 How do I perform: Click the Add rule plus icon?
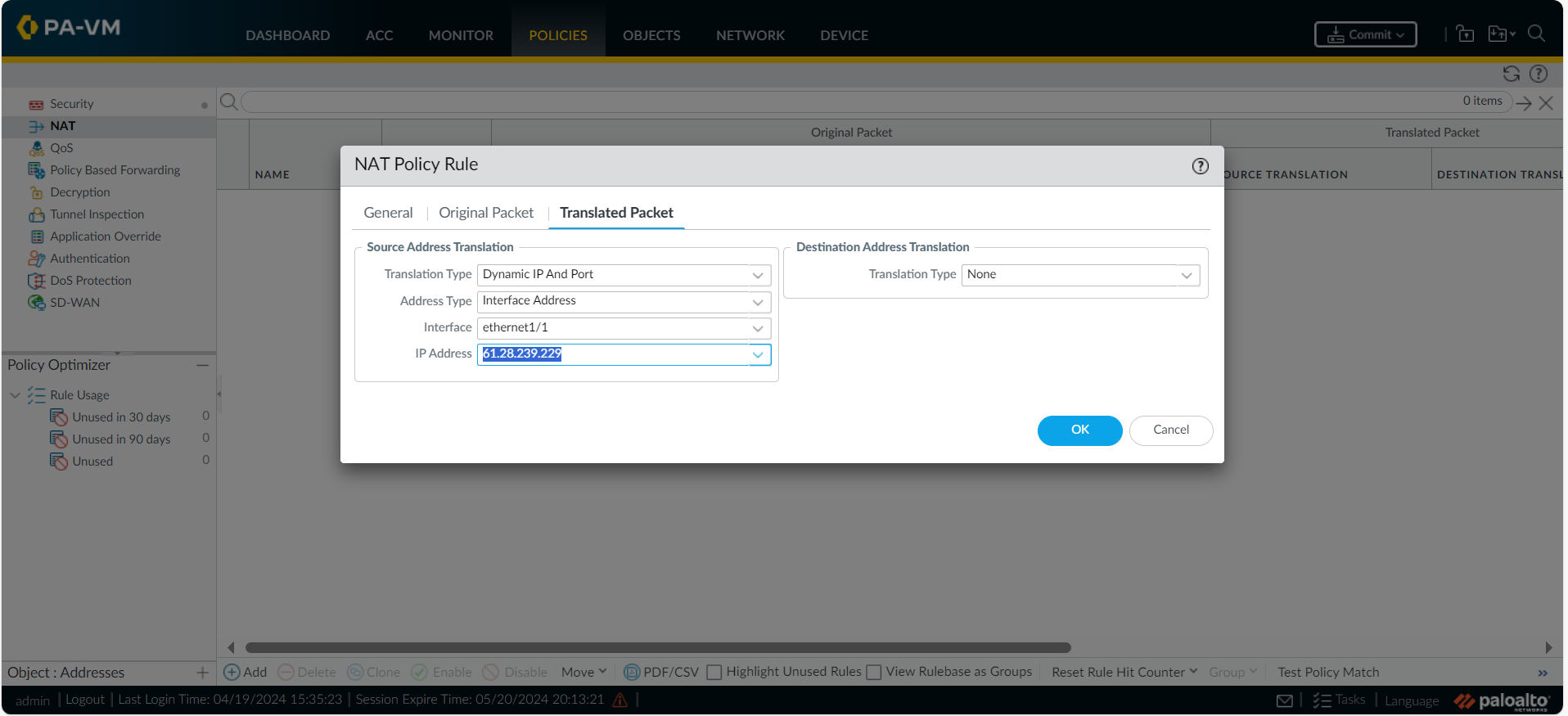pos(232,672)
